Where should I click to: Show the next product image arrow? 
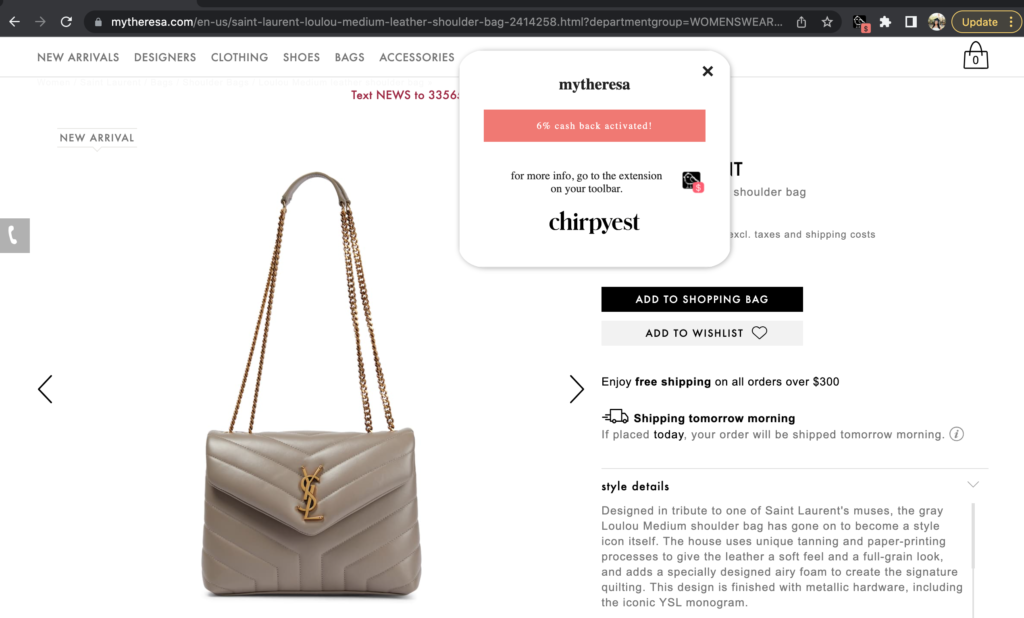click(x=576, y=389)
